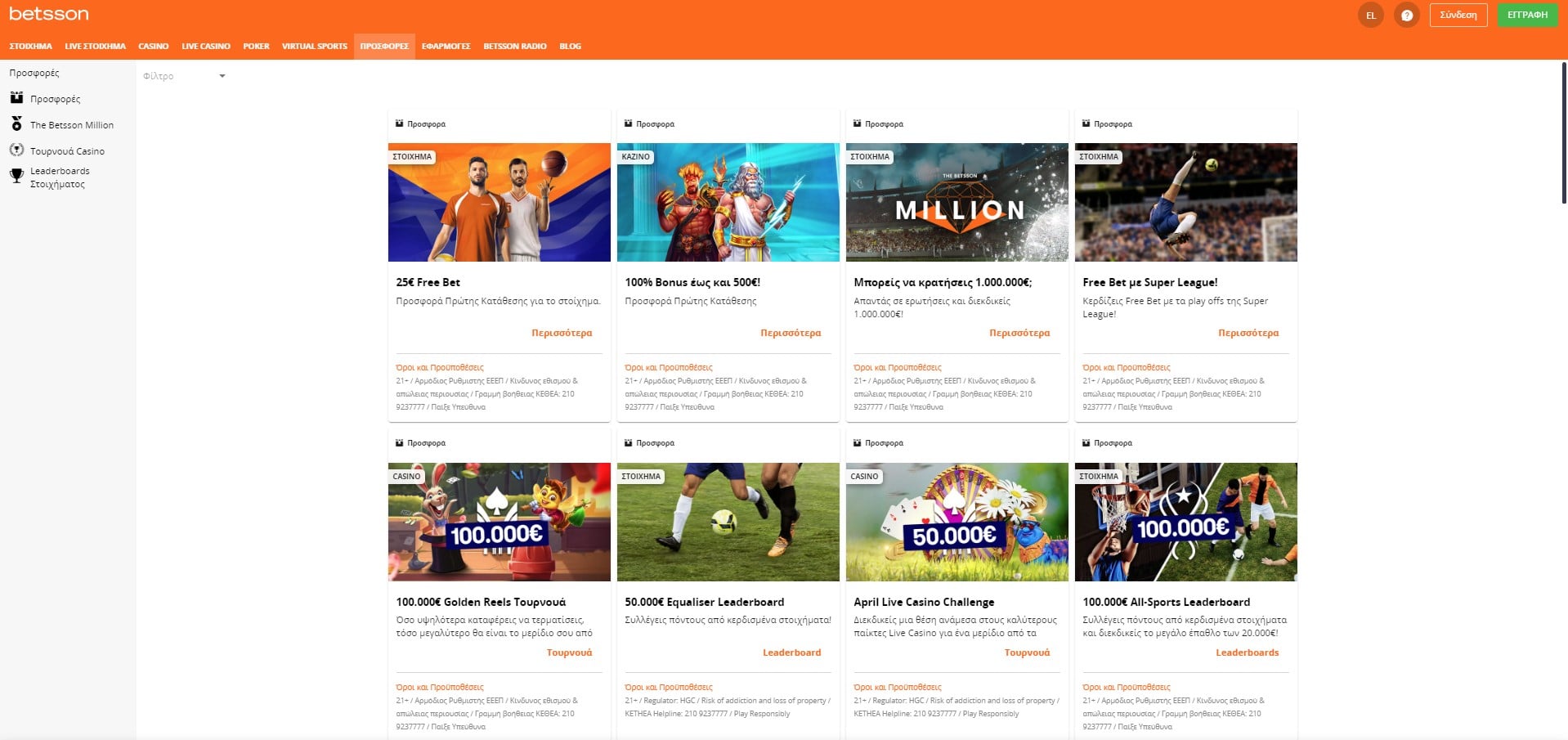The height and width of the screenshot is (740, 1568).
Task: Click the Leaderboard link on the Equaliser card
Action: click(791, 652)
